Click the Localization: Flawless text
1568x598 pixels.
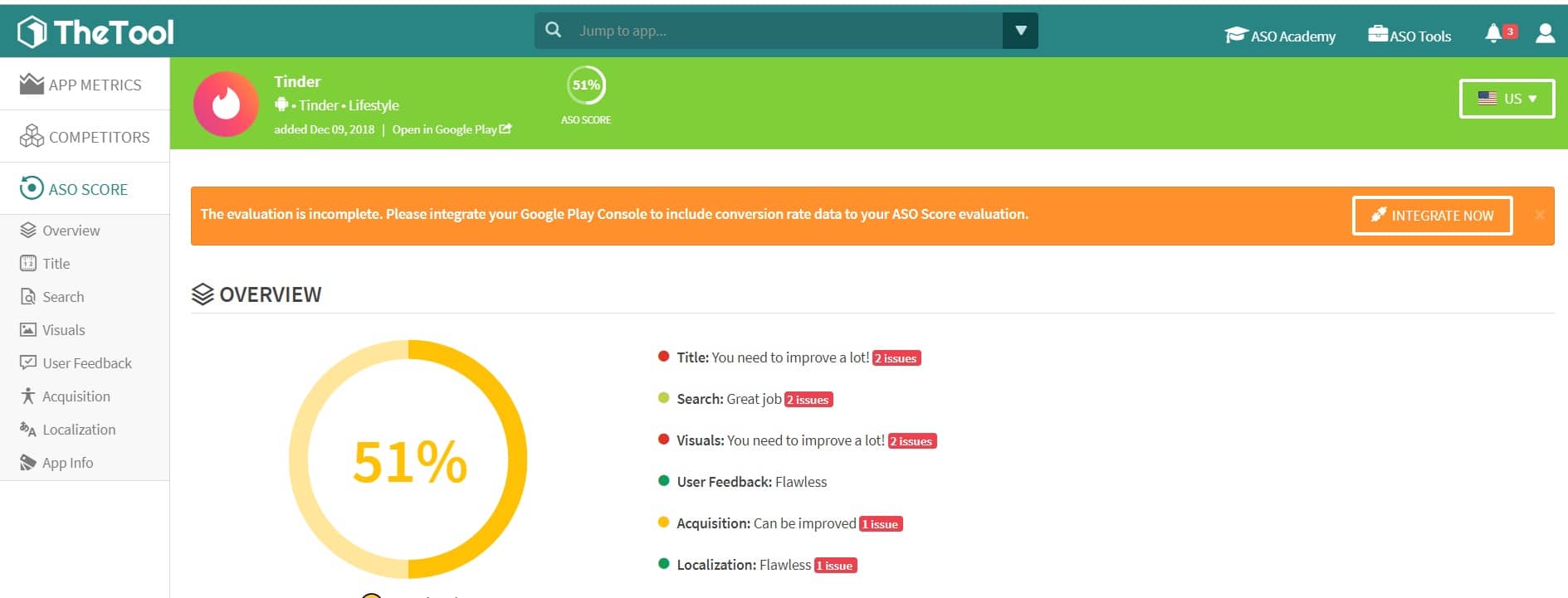744,565
